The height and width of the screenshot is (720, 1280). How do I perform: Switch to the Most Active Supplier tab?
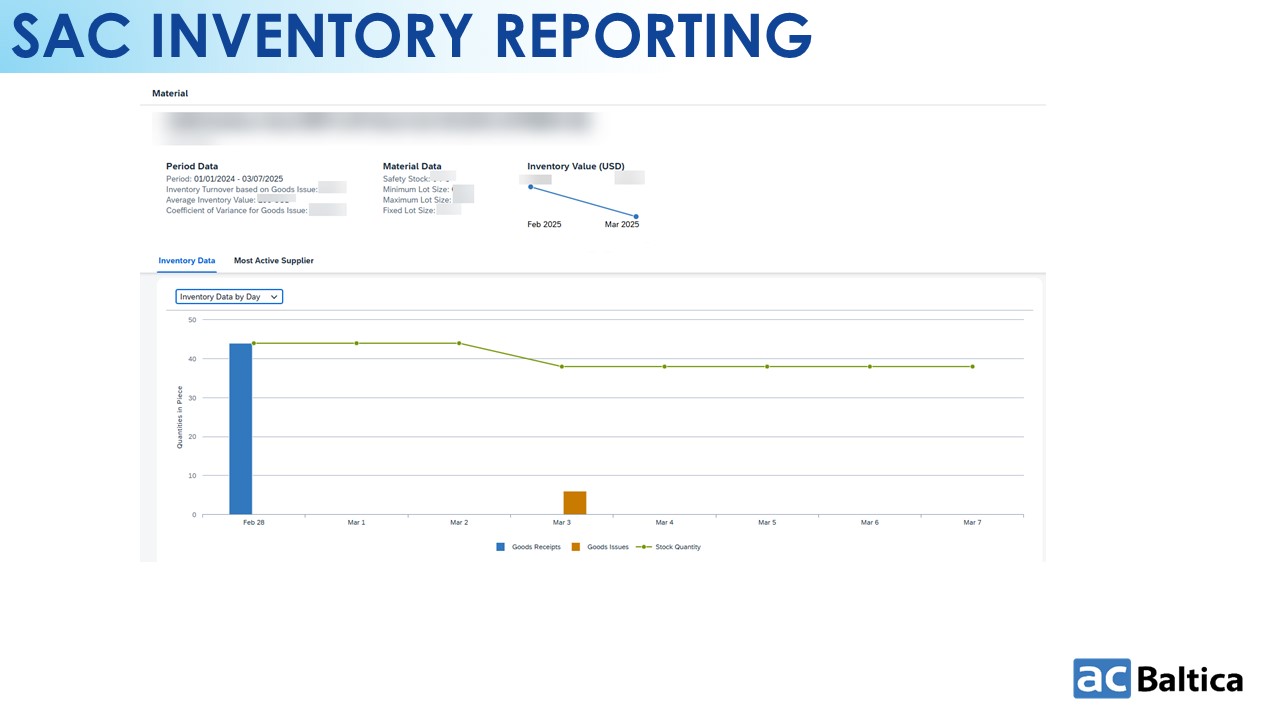point(273,261)
